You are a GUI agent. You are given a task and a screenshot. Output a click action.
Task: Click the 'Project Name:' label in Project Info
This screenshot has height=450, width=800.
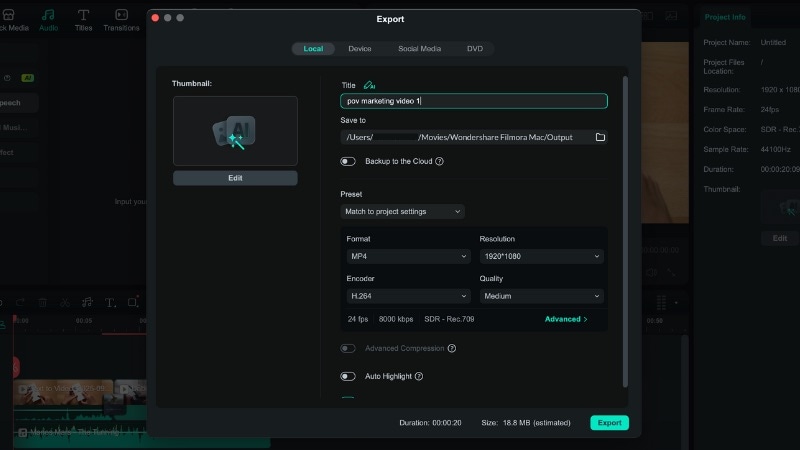(727, 42)
